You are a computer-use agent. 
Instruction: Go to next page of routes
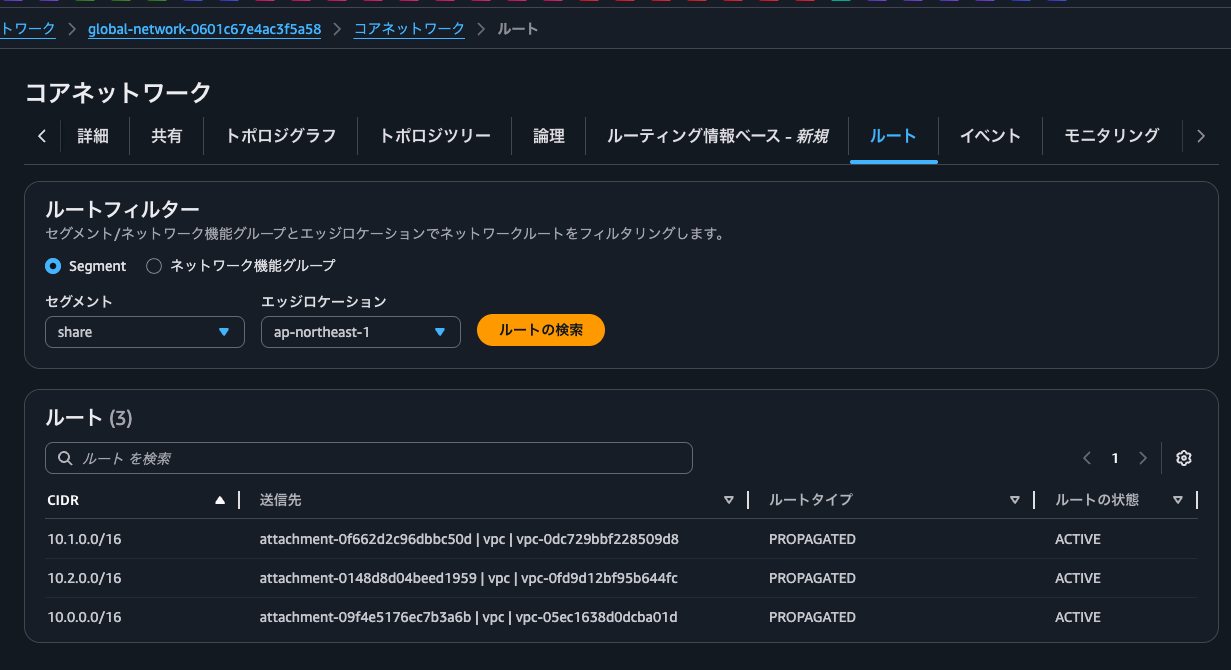coord(1143,458)
